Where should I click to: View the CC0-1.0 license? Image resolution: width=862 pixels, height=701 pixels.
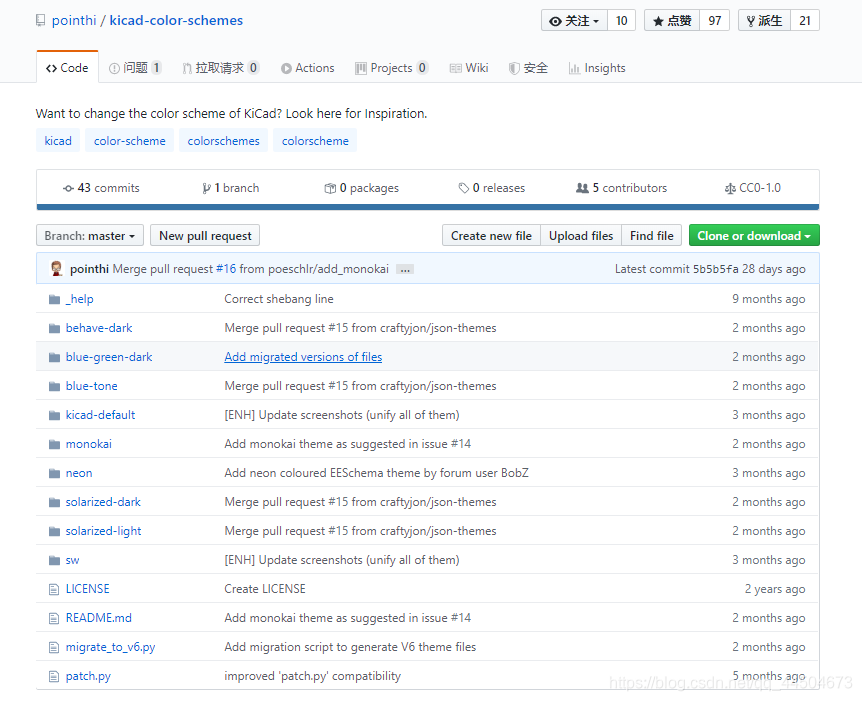[753, 188]
